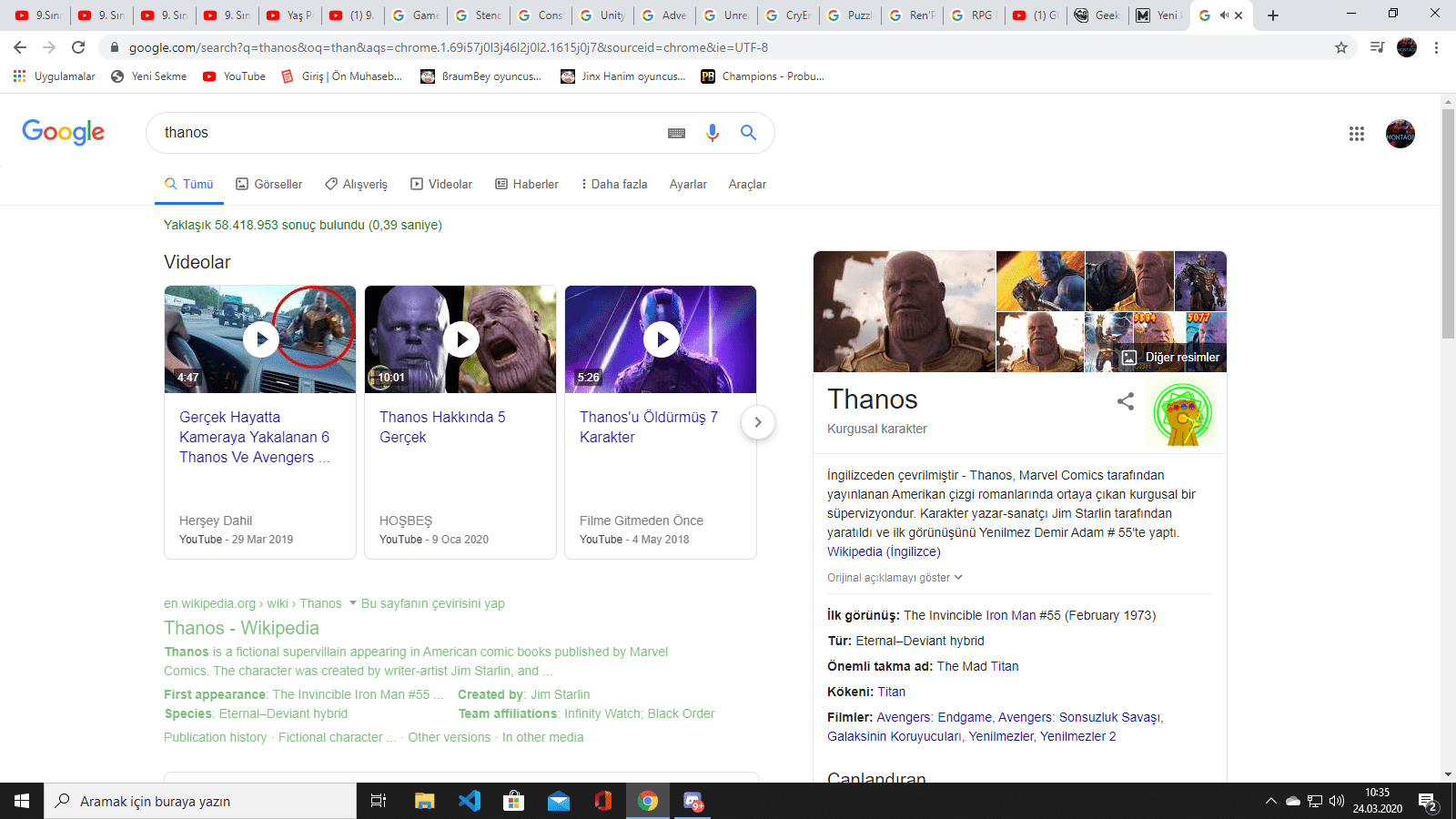
Task: Click Jim Starlin created by link
Action: [561, 694]
